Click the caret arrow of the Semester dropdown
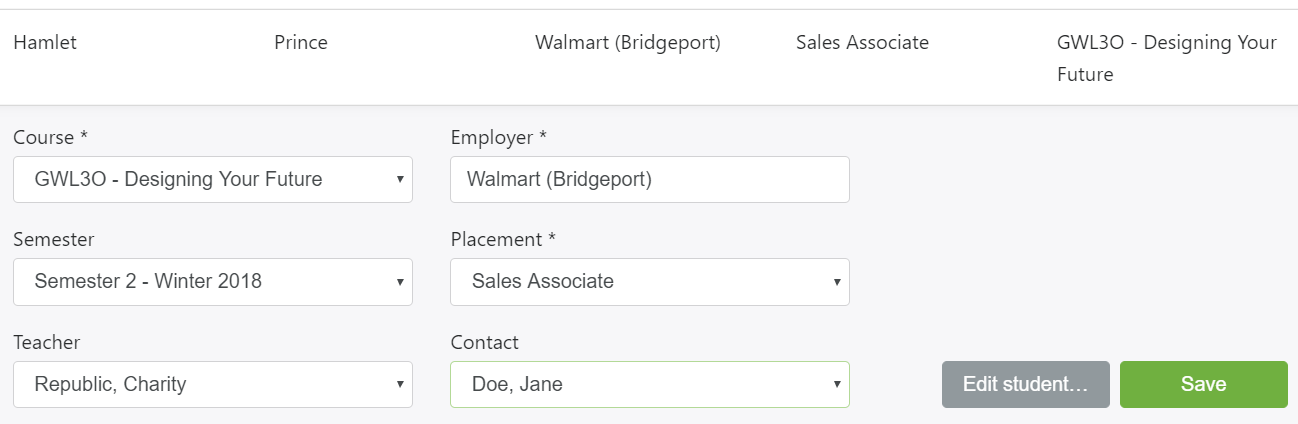 399,282
